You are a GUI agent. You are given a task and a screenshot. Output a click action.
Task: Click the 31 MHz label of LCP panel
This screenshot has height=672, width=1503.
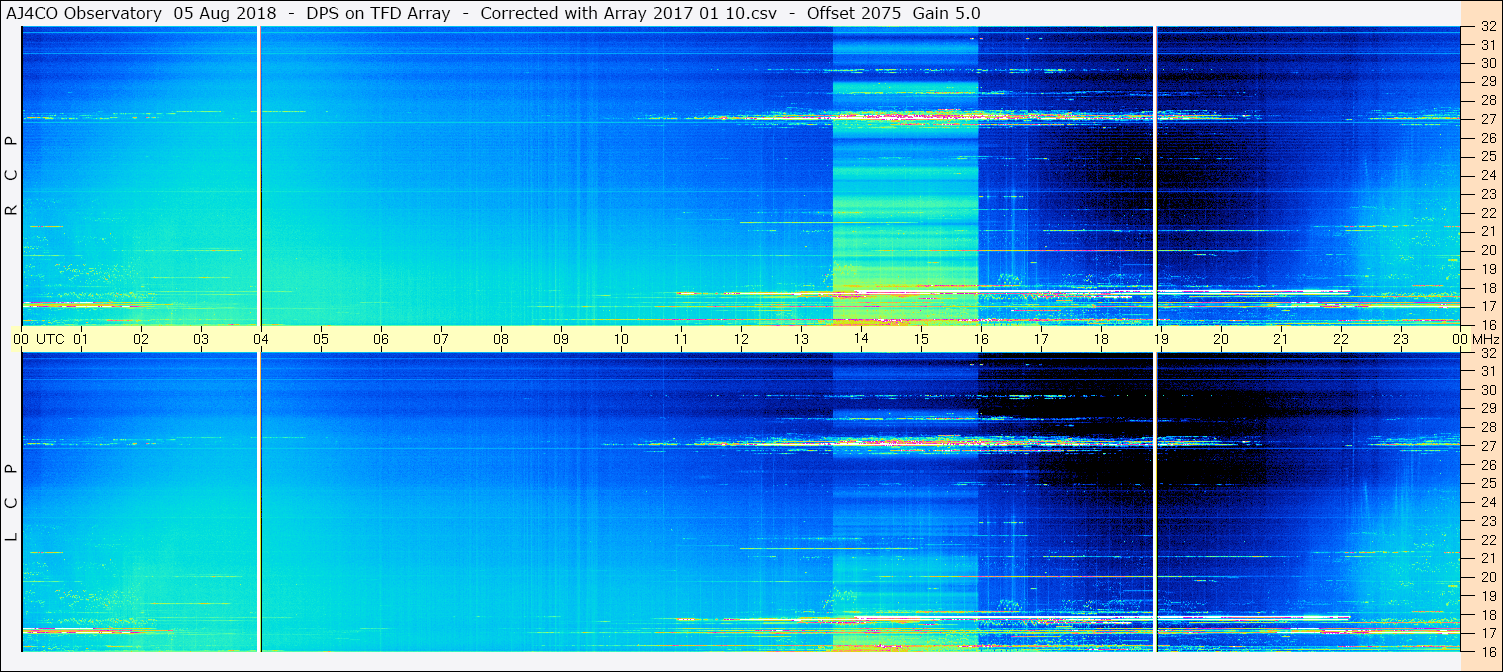[x=1488, y=371]
